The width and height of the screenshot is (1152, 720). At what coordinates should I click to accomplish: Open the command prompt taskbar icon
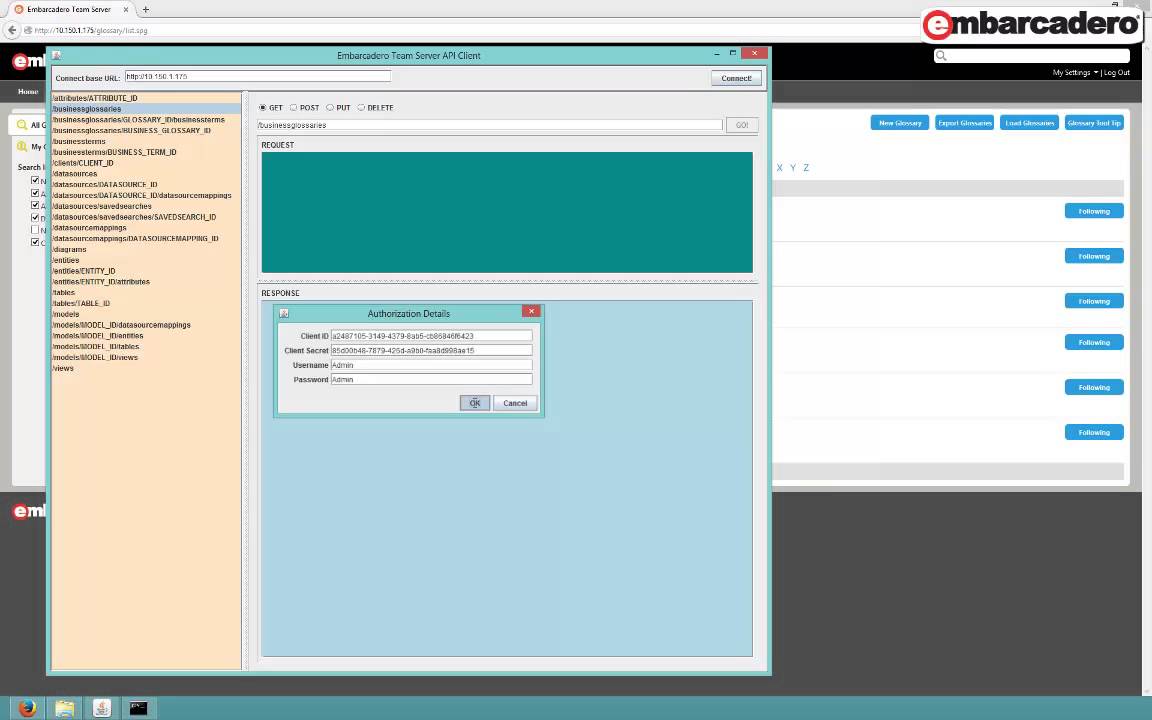pyautogui.click(x=138, y=708)
